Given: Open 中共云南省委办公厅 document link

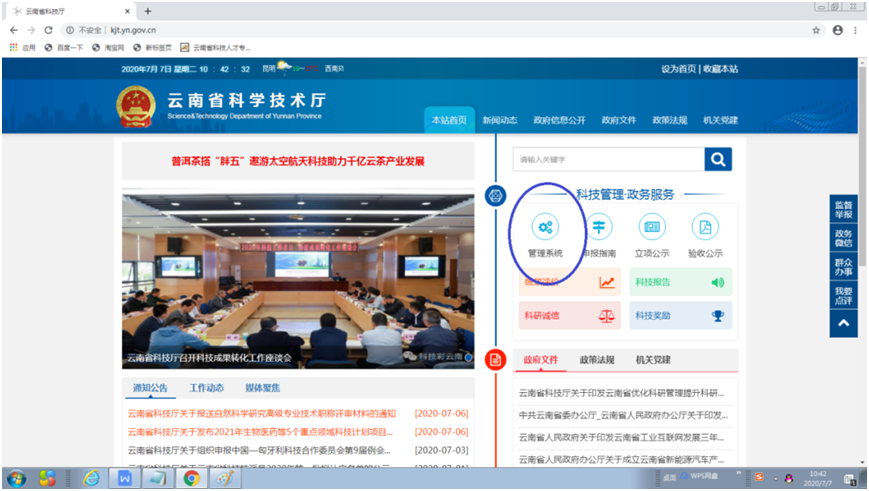Looking at the screenshot, I should point(623,415).
